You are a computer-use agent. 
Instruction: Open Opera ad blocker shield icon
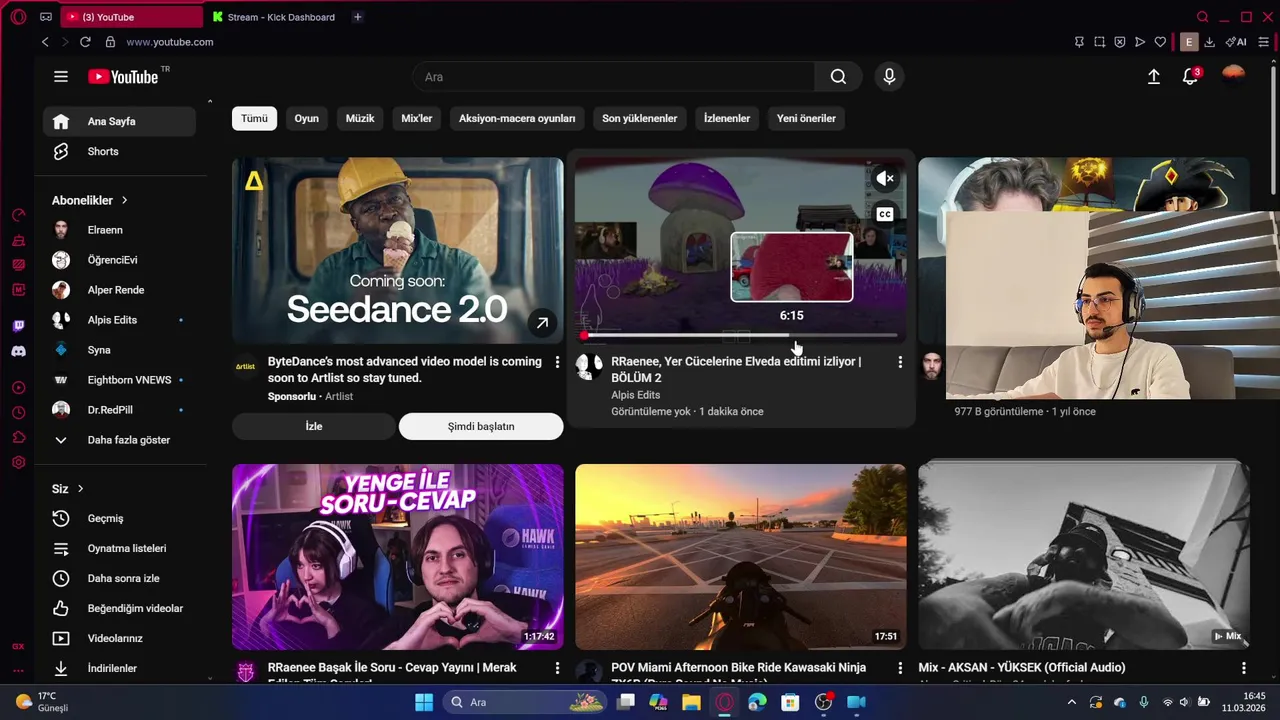(1119, 42)
